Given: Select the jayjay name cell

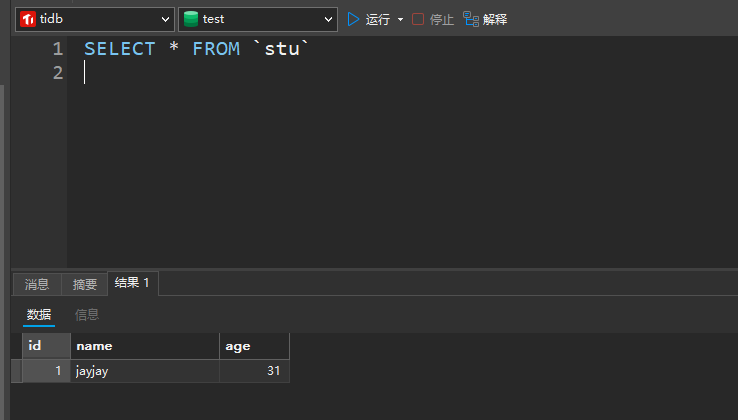Looking at the screenshot, I should click(145, 371).
